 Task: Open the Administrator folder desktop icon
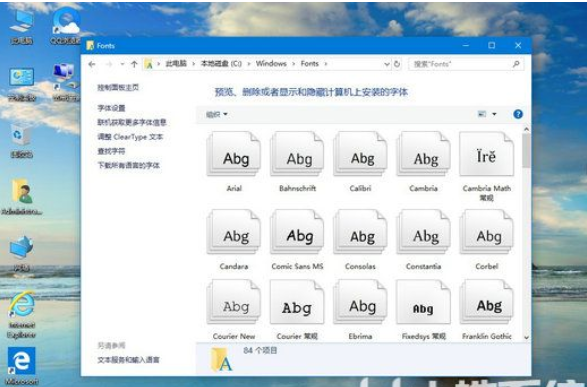click(21, 196)
